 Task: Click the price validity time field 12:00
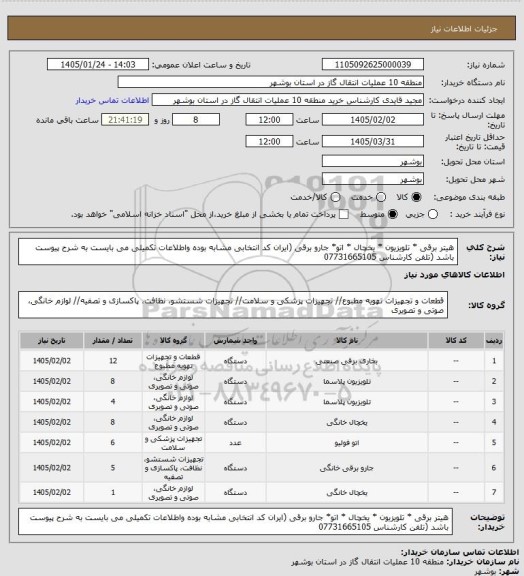[269, 141]
